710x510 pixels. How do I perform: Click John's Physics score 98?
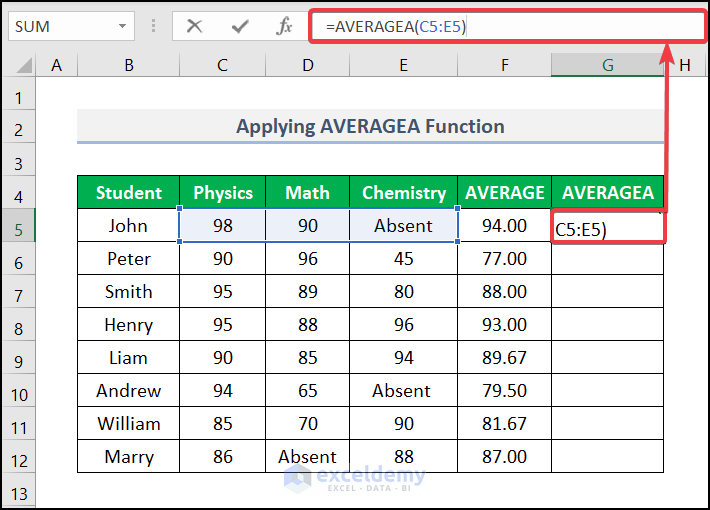(x=222, y=225)
